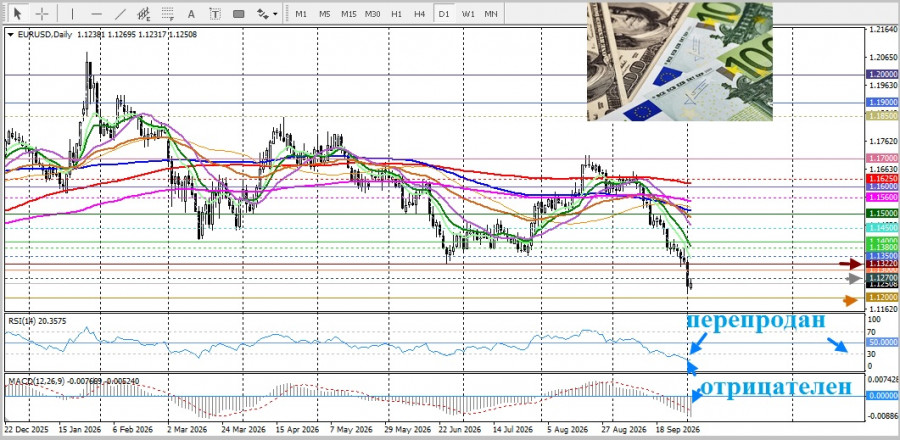Switch chart to H4 timeframe
Image resolution: width=900 pixels, height=440 pixels.
(x=420, y=13)
